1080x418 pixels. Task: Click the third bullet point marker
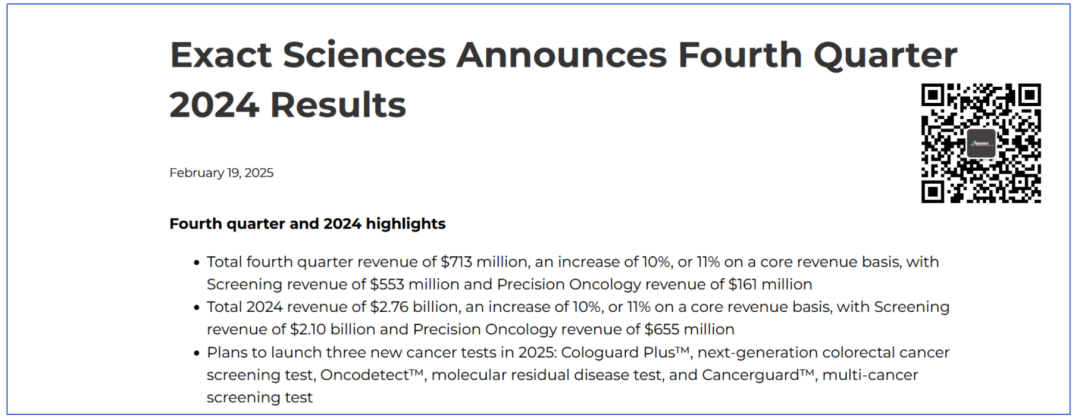click(x=196, y=353)
